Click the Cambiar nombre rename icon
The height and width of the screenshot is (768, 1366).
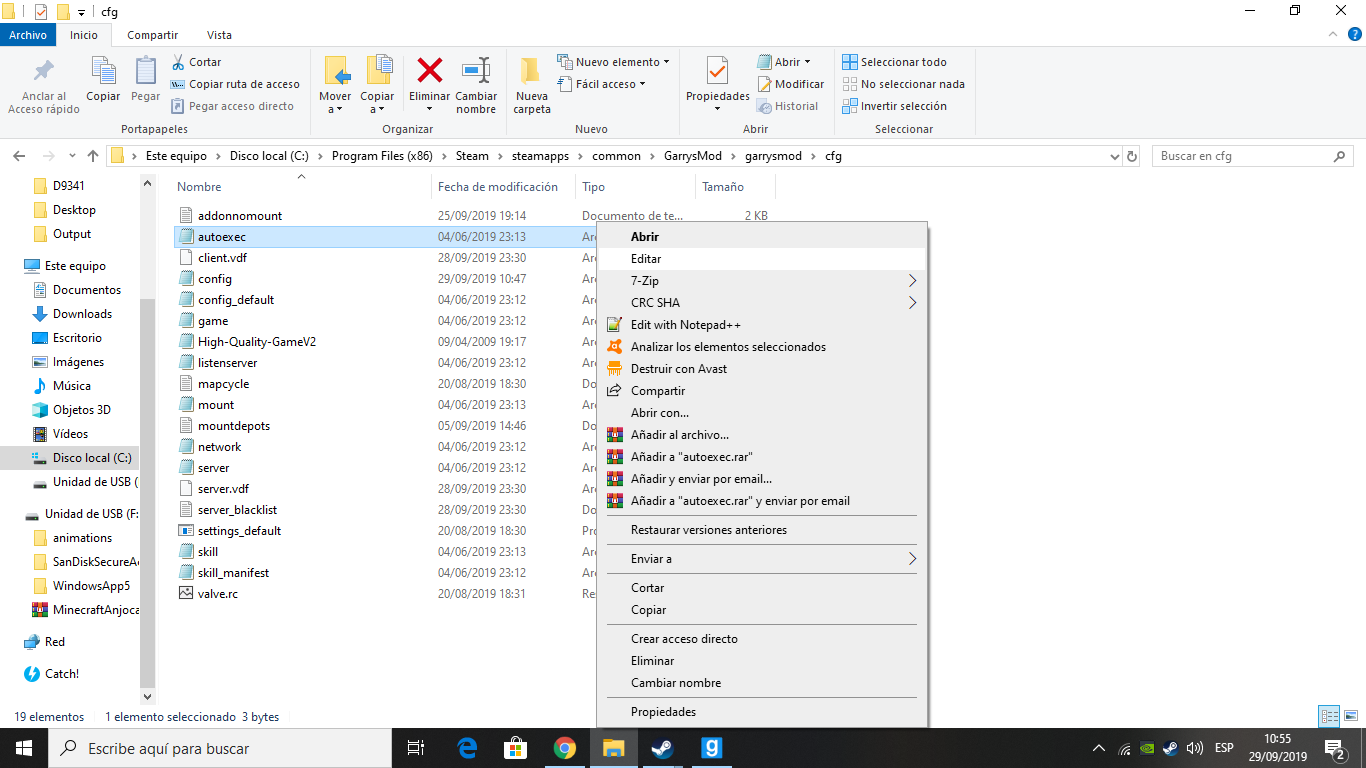476,70
